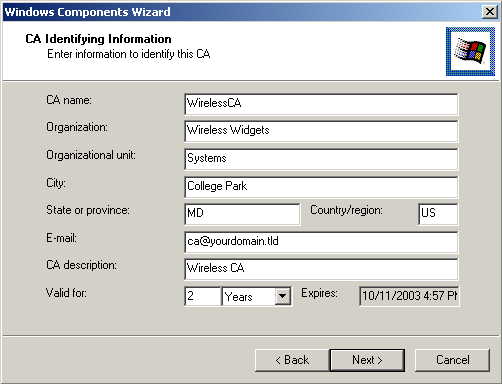The image size is (502, 384).
Task: Click the read-only Expires date field
Action: [x=409, y=296]
